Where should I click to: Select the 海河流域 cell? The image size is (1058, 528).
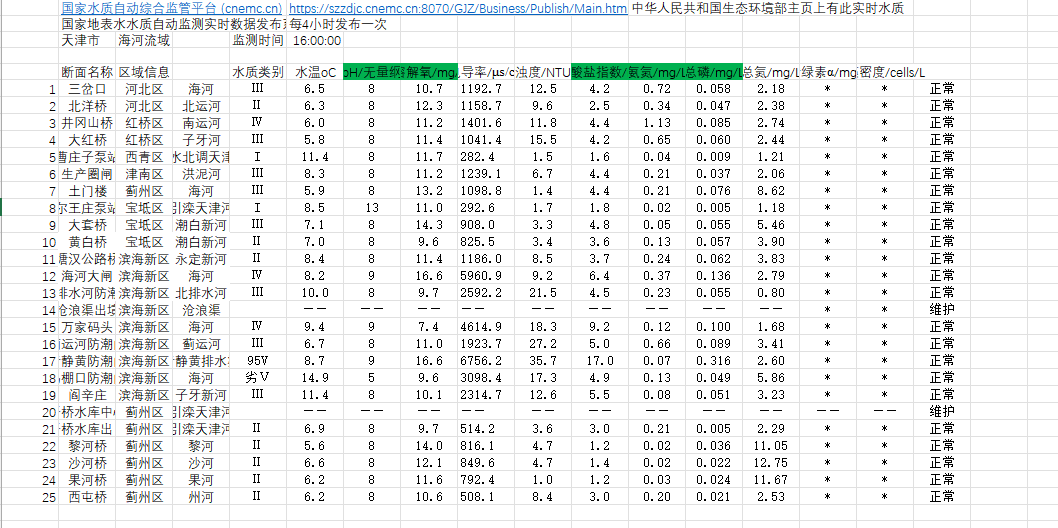(143, 41)
